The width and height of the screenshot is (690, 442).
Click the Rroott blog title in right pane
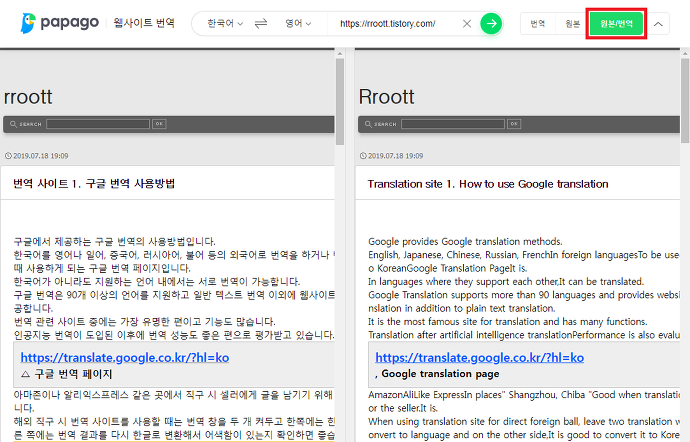386,97
